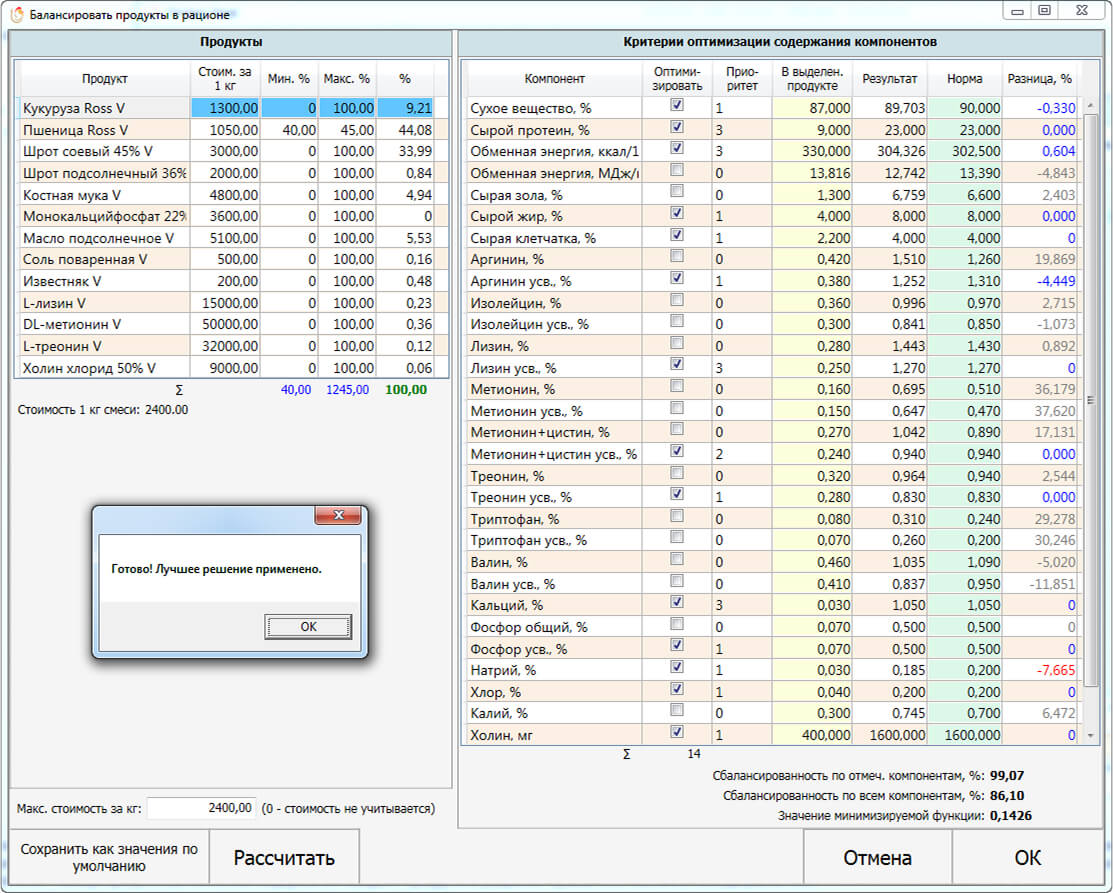
Task: Disable optimization for Хлор, %
Action: tap(677, 689)
